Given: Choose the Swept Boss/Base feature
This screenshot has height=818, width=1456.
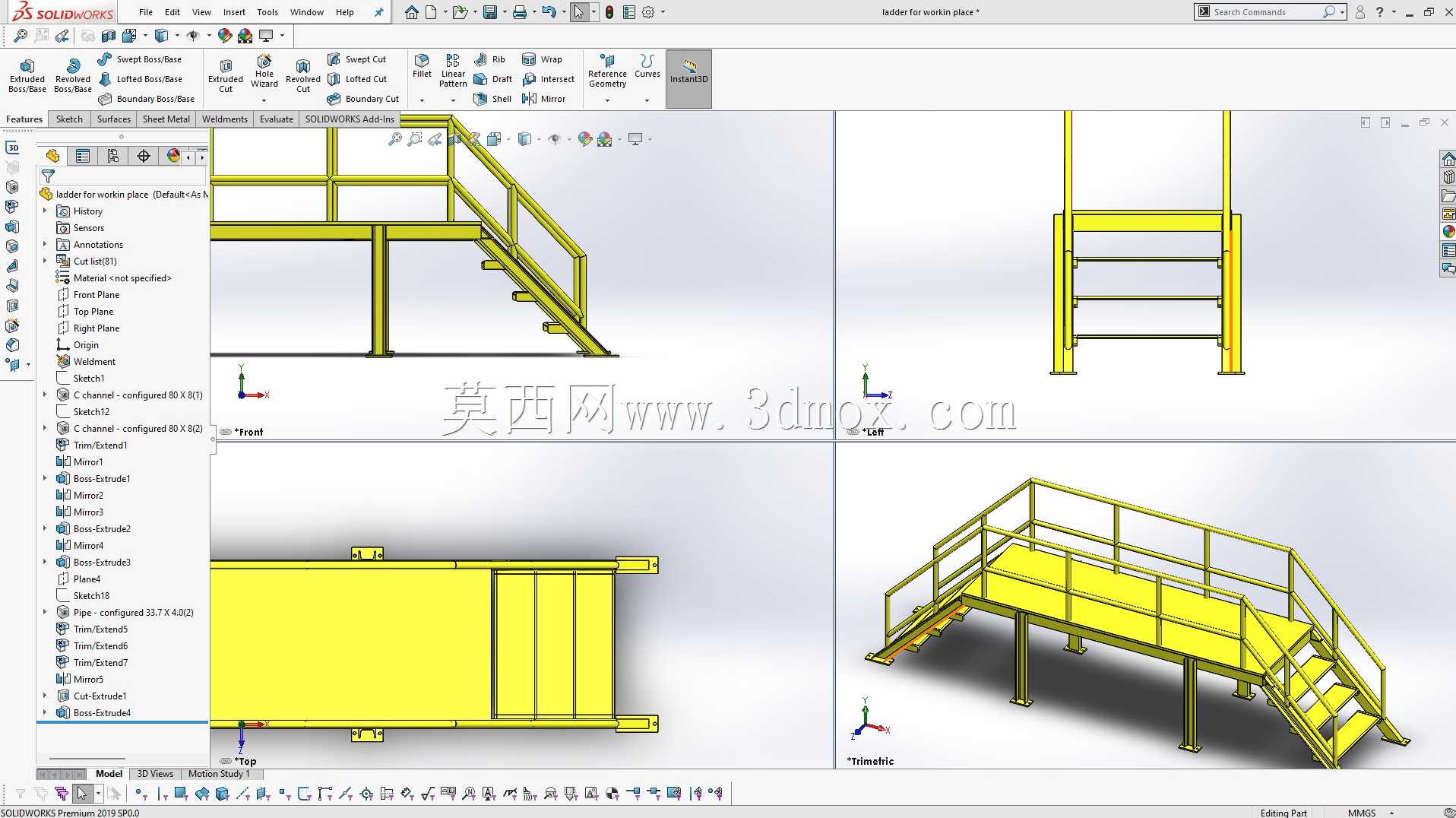Looking at the screenshot, I should click(140, 59).
